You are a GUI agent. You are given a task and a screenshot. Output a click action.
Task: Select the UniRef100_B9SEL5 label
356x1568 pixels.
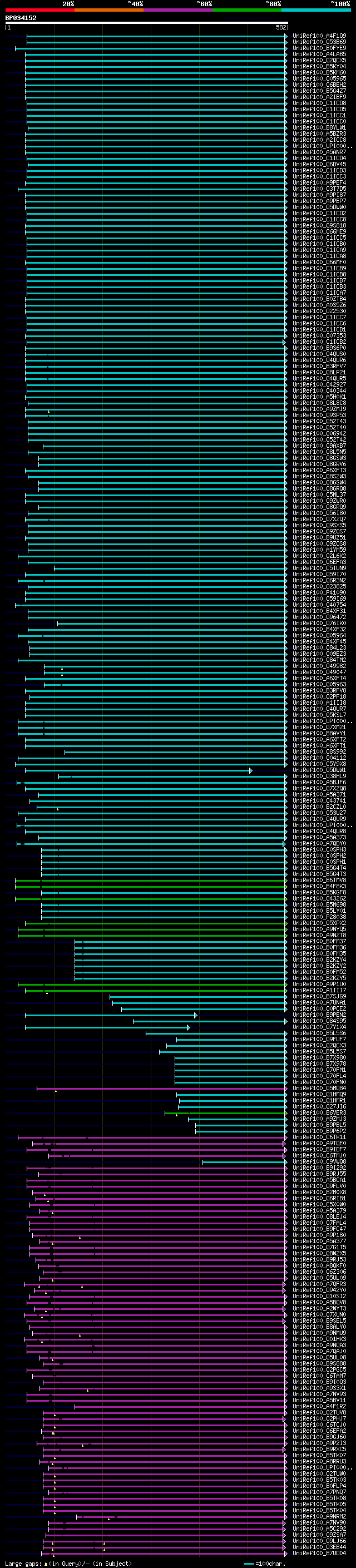(x=319, y=1321)
